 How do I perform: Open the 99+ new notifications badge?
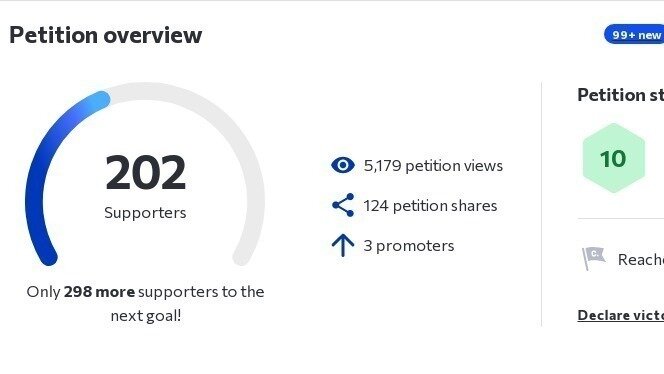click(x=634, y=35)
